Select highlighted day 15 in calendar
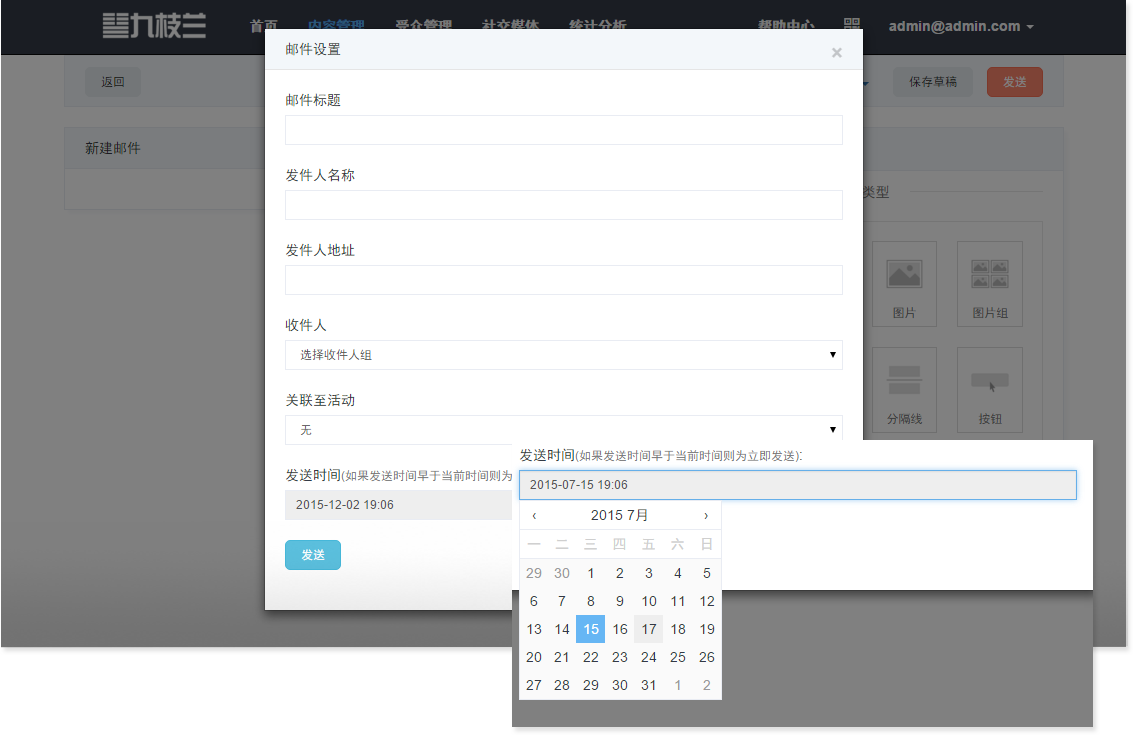Screen dimensions: 1133x735 click(590, 629)
